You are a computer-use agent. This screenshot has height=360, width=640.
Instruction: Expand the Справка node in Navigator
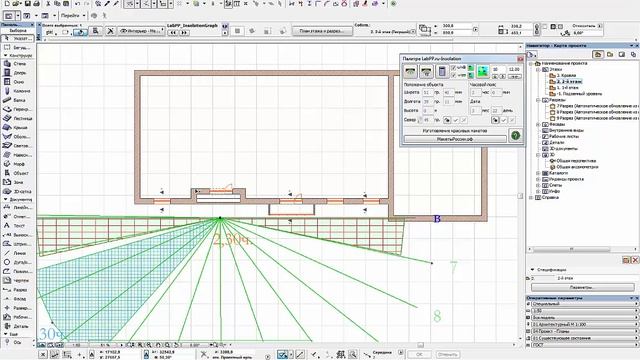point(532,197)
